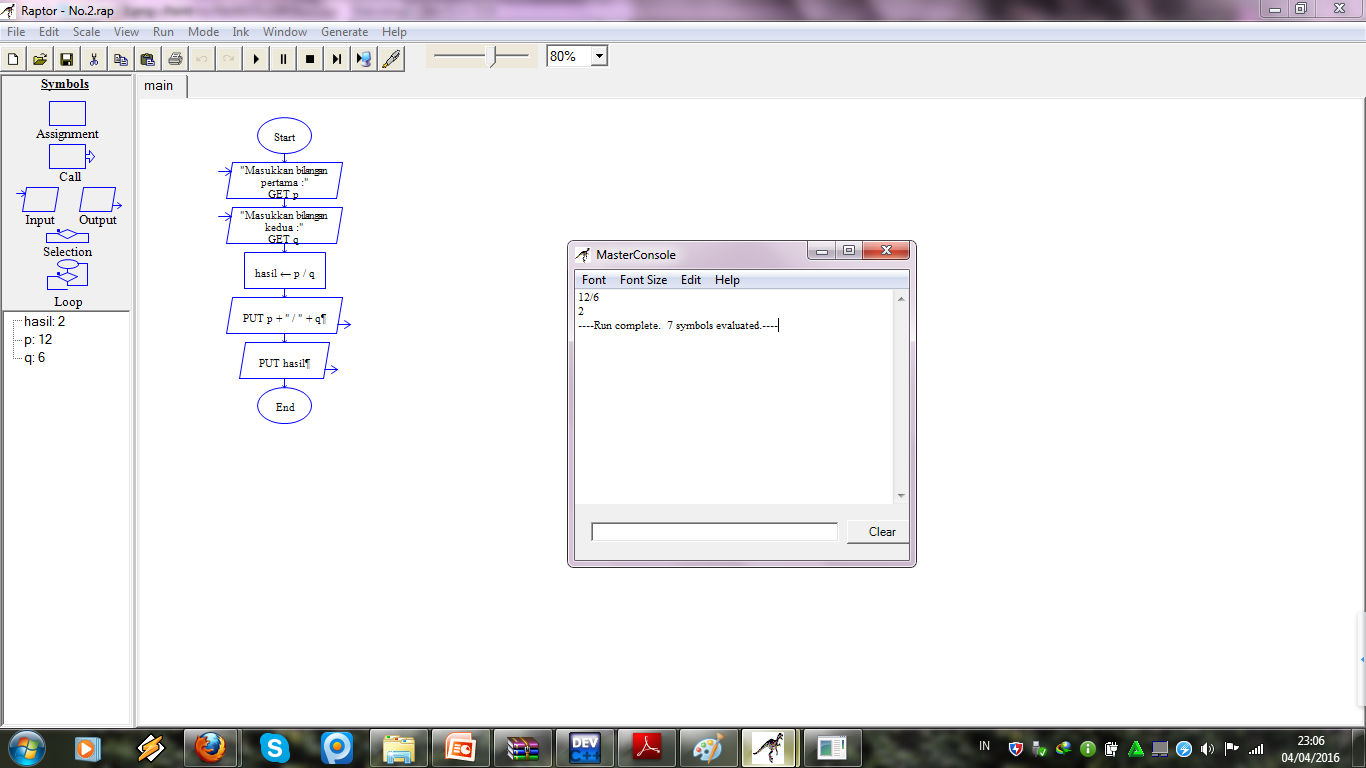Click the volume icon in system tray
The image size is (1366, 768).
pos(1207,748)
